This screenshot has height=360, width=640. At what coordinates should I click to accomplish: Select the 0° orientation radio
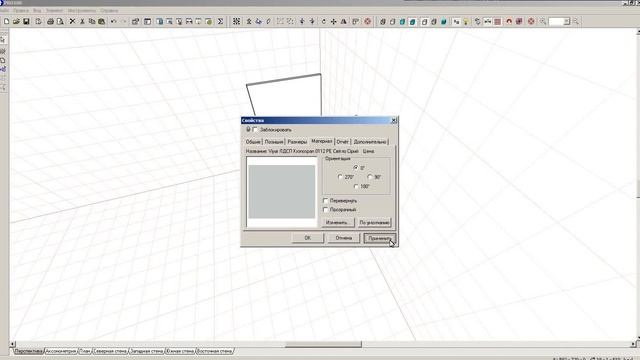point(356,167)
